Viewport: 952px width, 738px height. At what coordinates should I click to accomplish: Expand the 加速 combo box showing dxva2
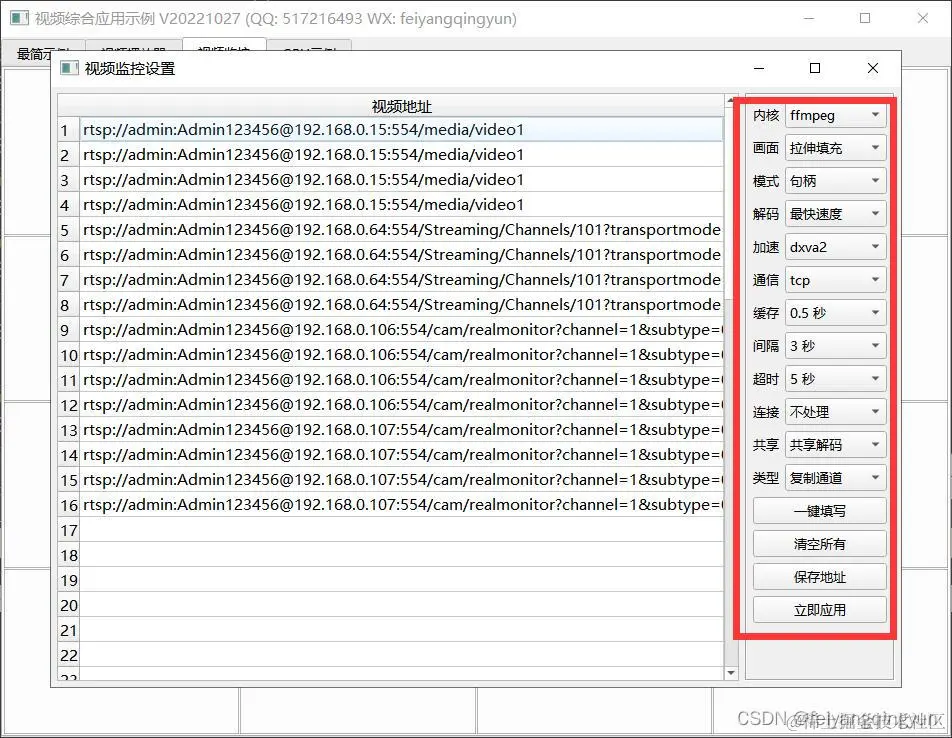click(835, 247)
